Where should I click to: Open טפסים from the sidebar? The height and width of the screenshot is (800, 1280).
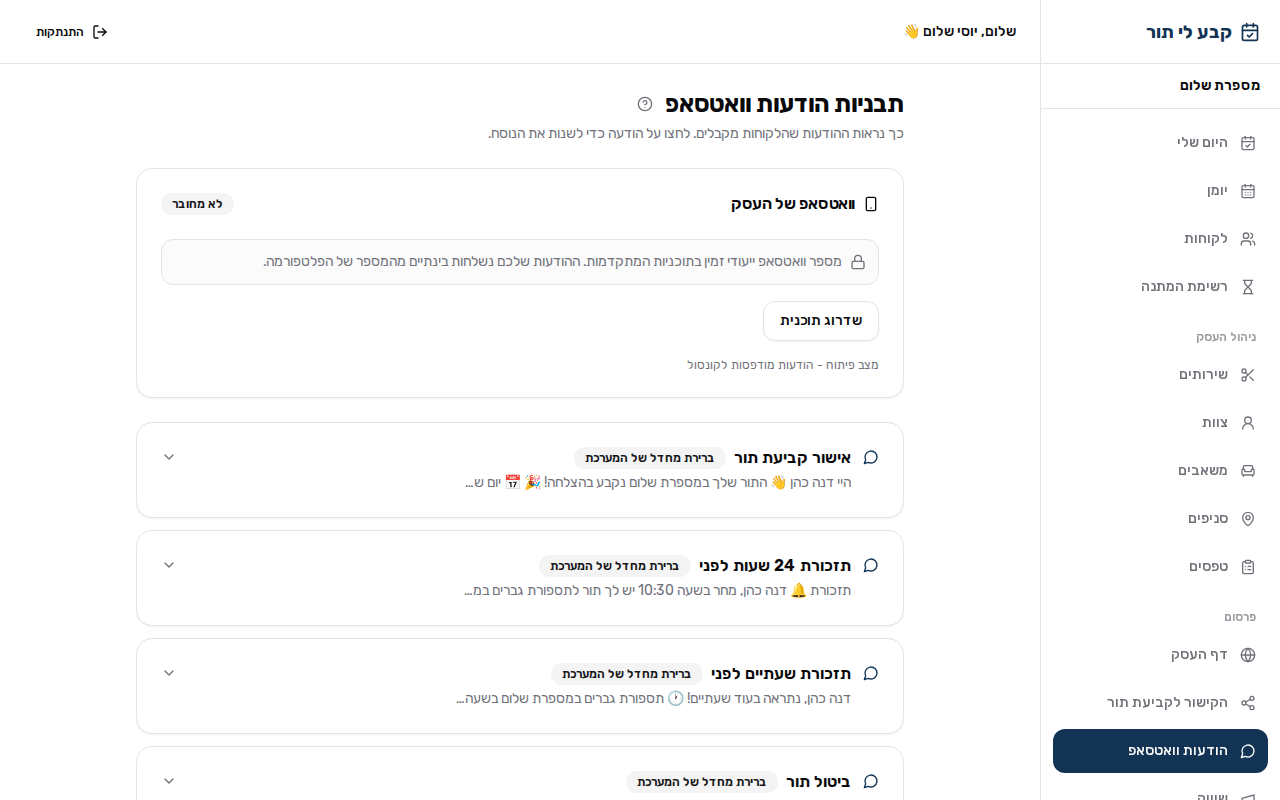coord(1160,567)
